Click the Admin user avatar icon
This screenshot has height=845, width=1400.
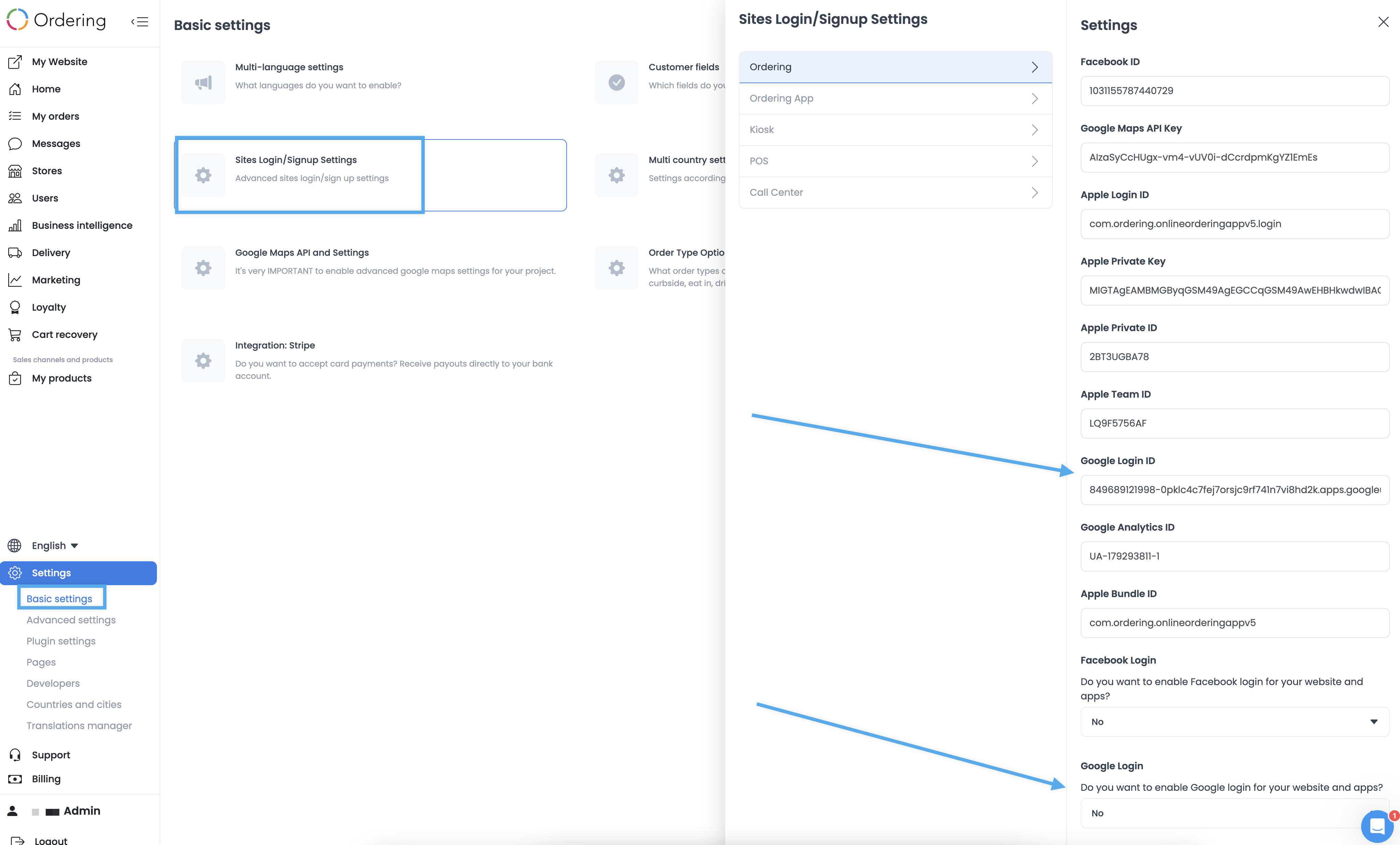(x=13, y=811)
